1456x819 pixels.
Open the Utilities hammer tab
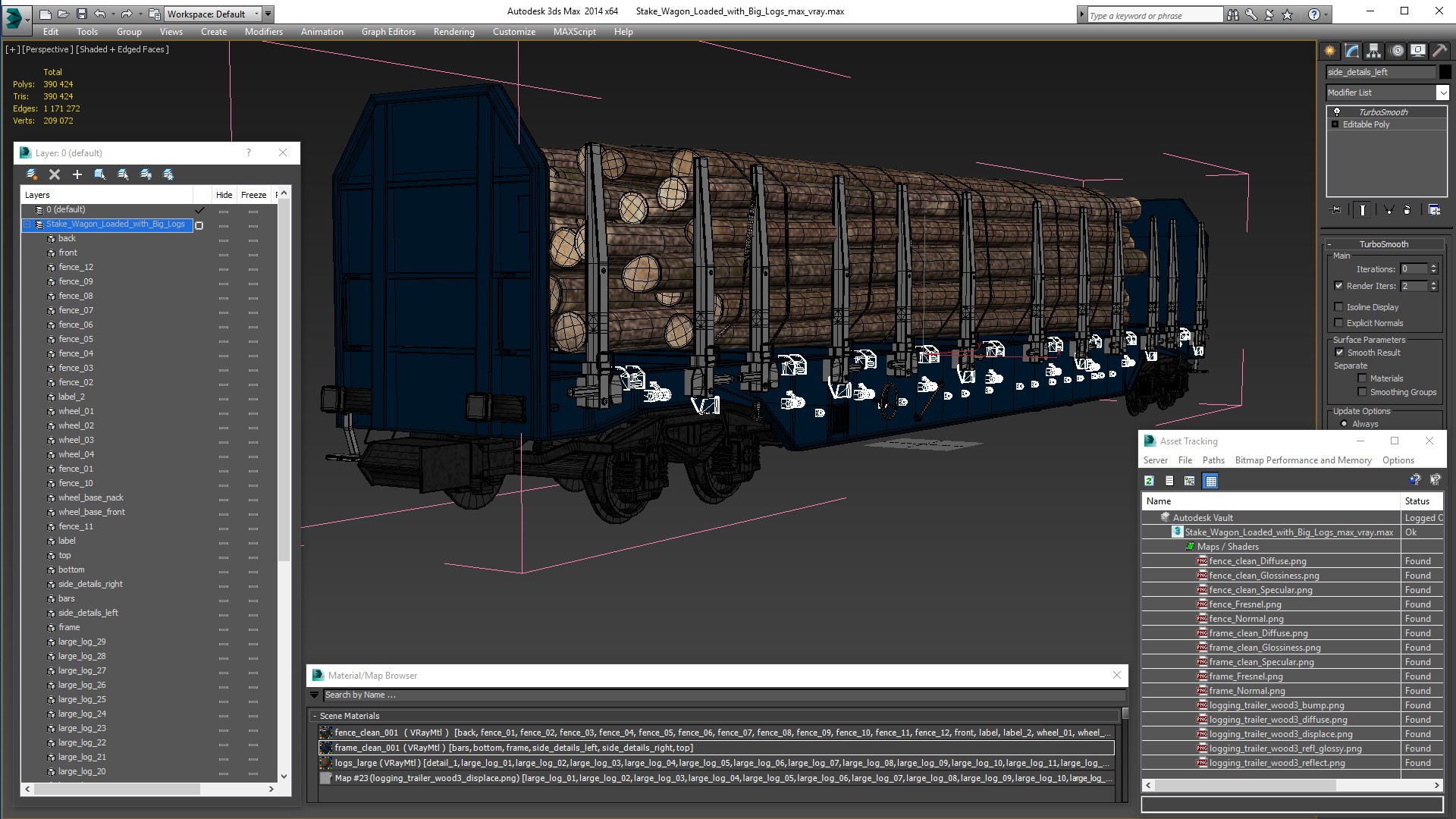pyautogui.click(x=1439, y=51)
